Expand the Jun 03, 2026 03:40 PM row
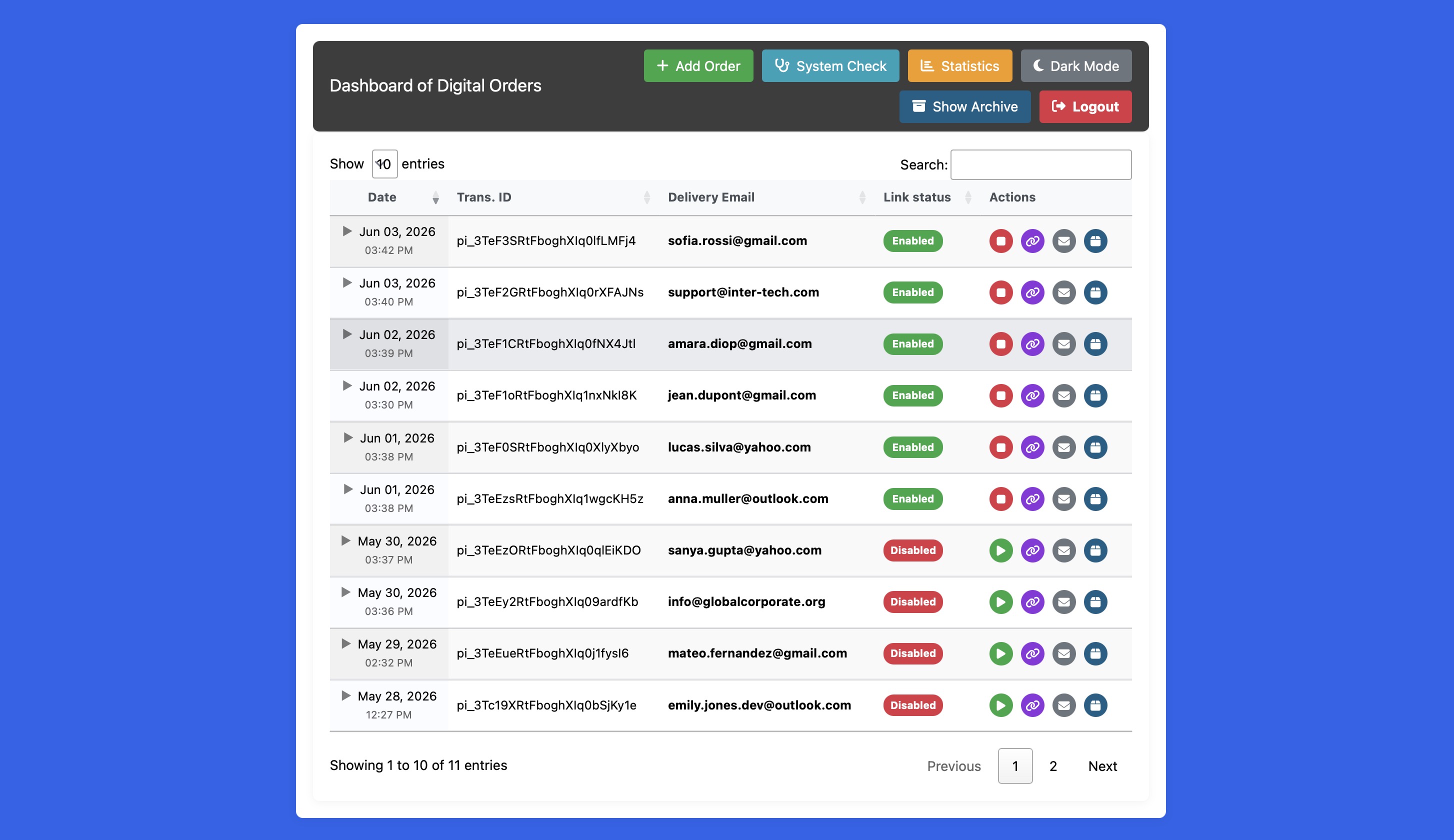Image resolution: width=1454 pixels, height=840 pixels. click(346, 282)
